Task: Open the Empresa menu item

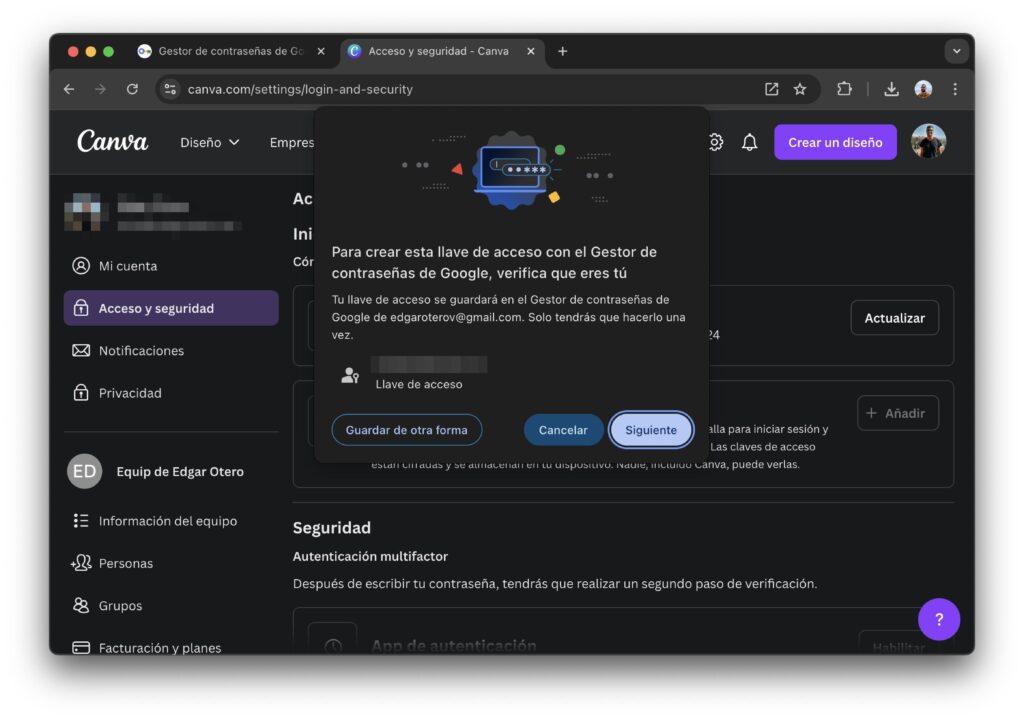Action: pyautogui.click(x=292, y=142)
